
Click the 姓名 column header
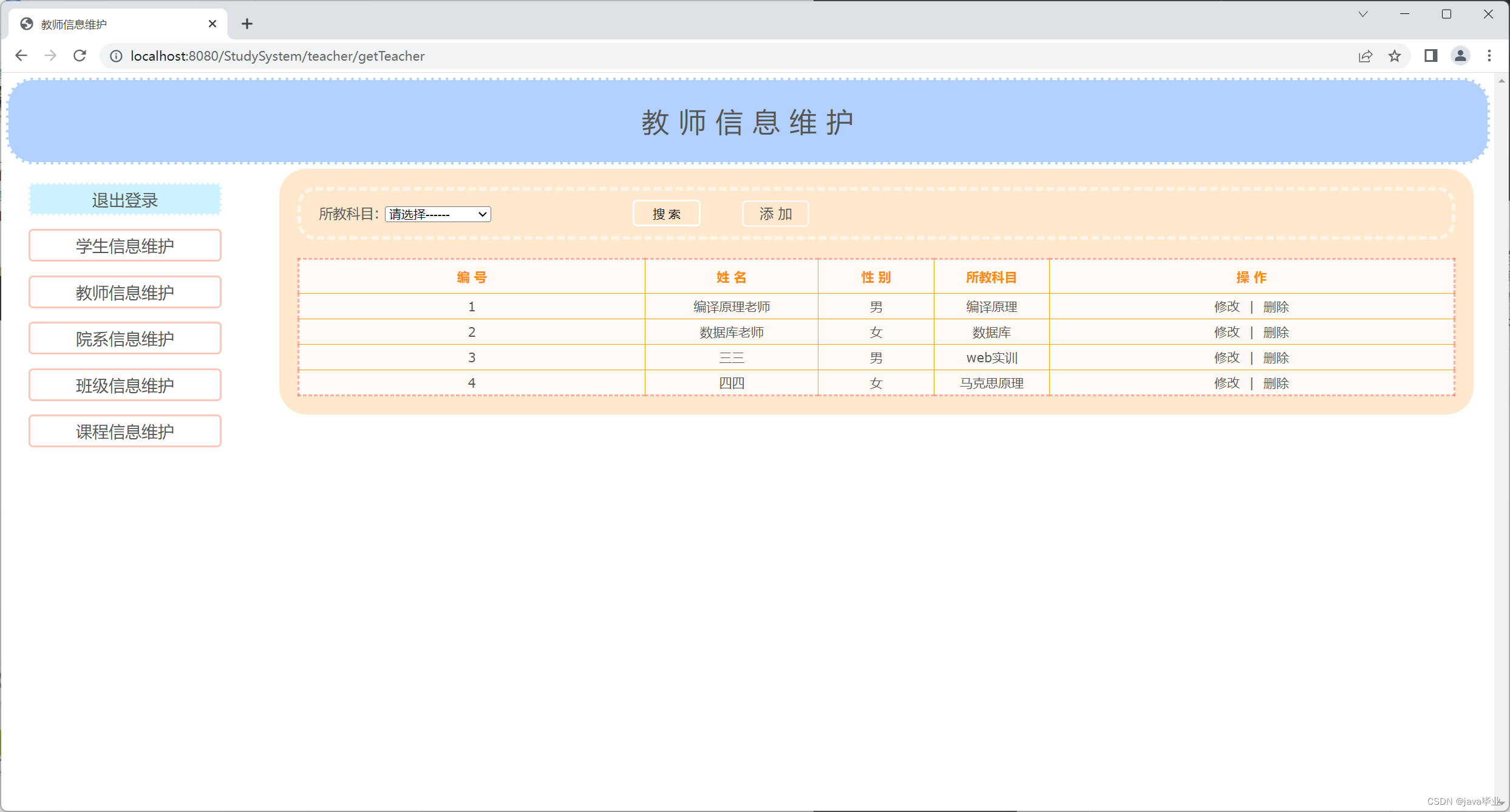click(x=732, y=277)
